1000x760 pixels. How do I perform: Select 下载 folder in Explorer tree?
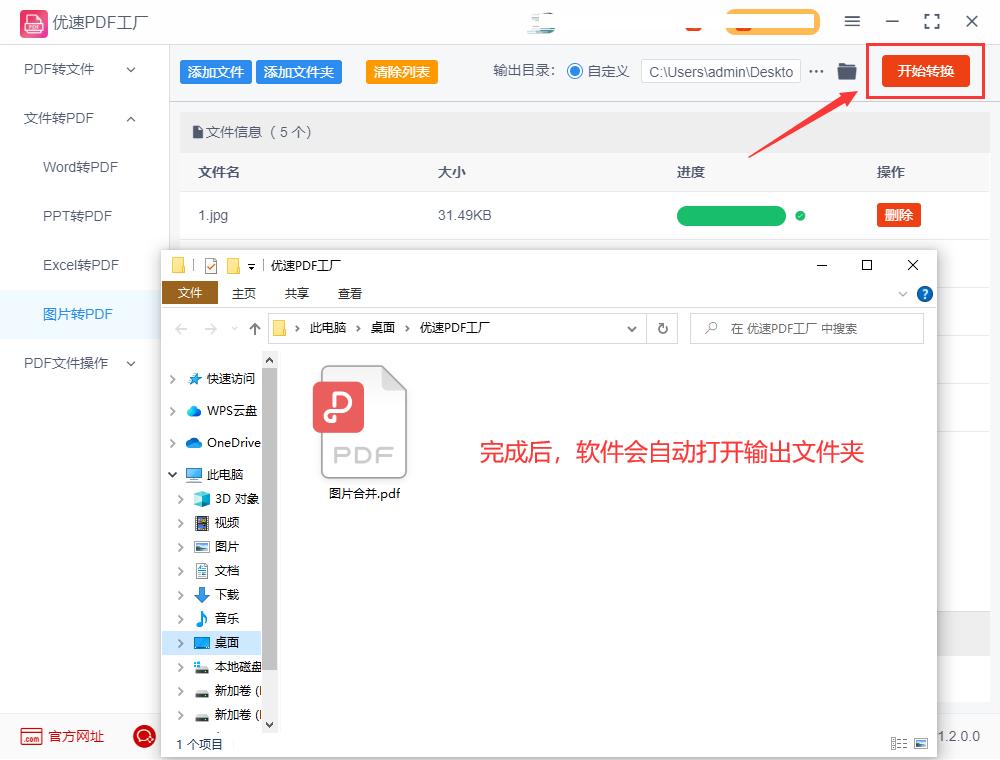[x=217, y=595]
